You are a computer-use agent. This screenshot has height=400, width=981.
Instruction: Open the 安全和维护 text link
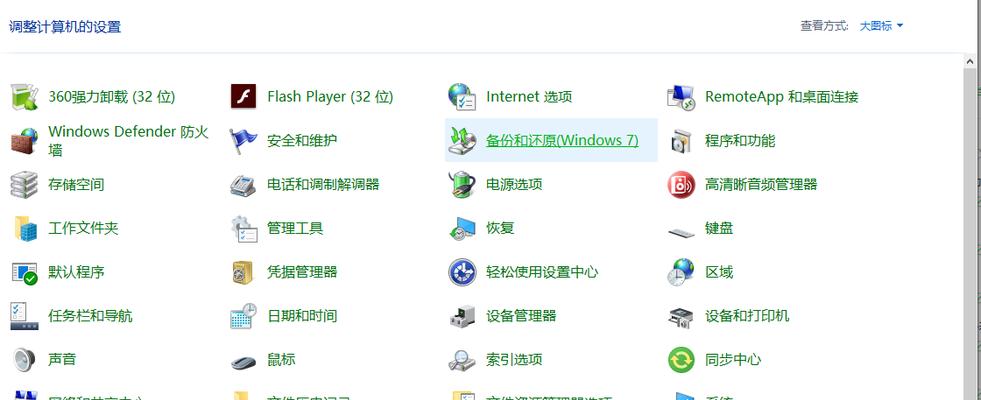[302, 140]
